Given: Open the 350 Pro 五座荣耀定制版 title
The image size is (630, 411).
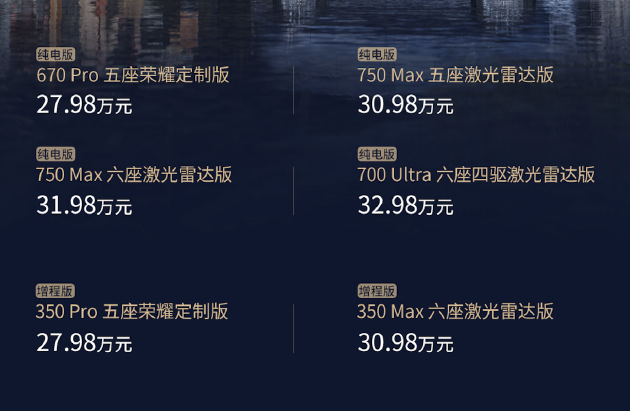Looking at the screenshot, I should point(132,311).
